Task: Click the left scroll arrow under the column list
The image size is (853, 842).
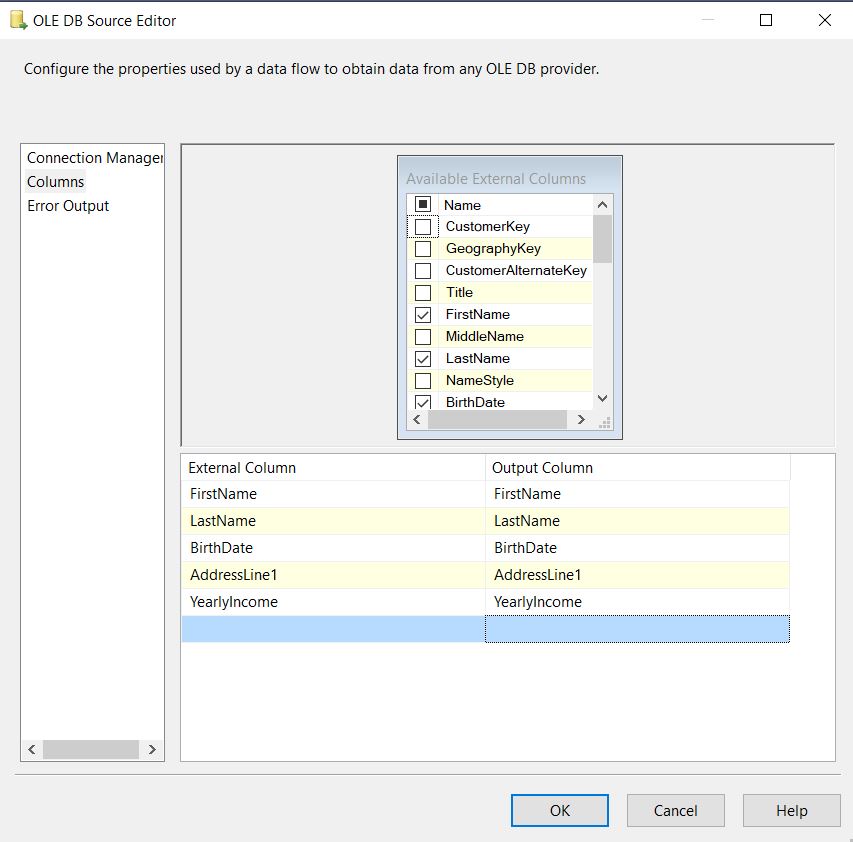Action: coord(417,419)
